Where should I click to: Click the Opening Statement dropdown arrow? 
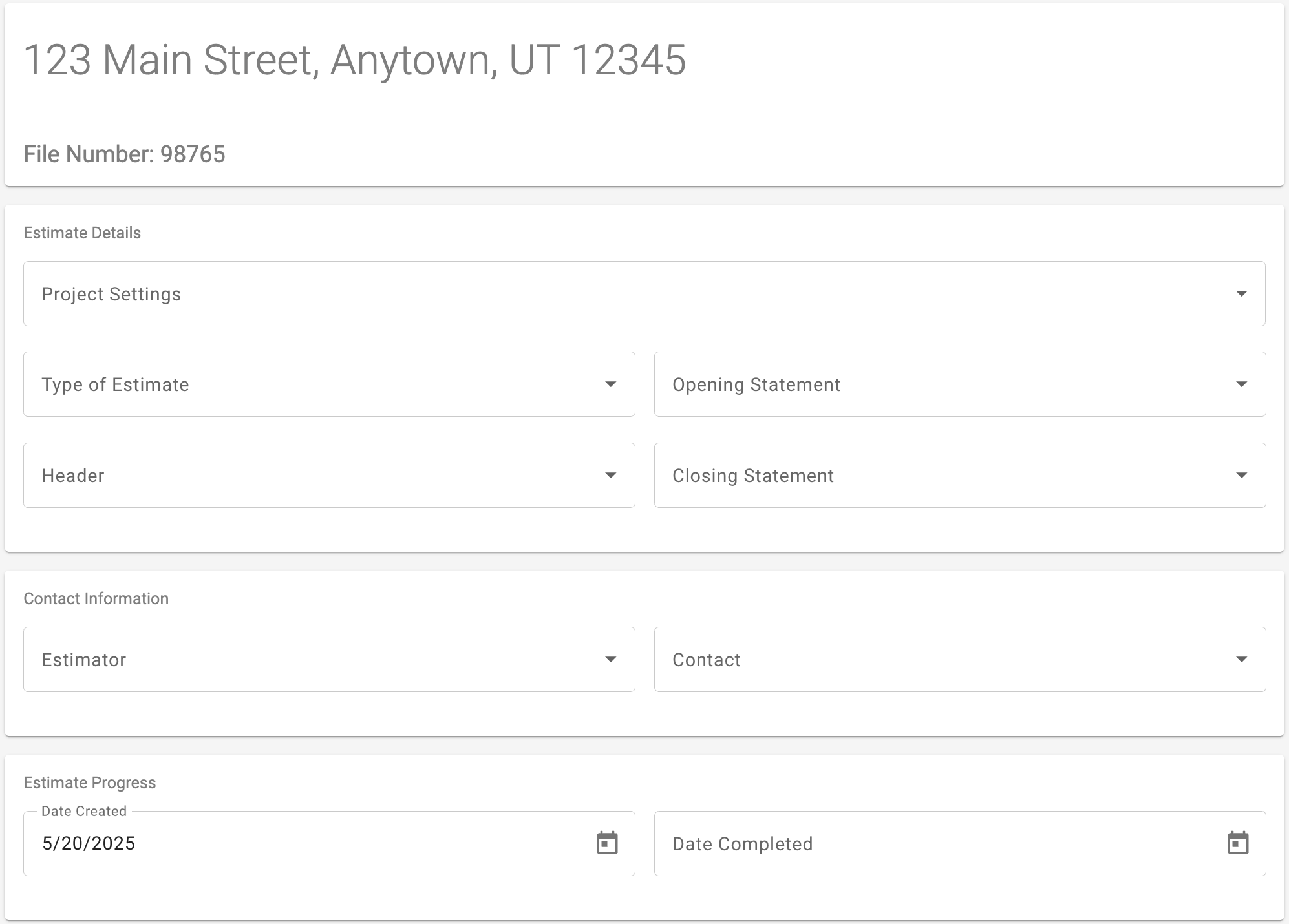pos(1241,384)
